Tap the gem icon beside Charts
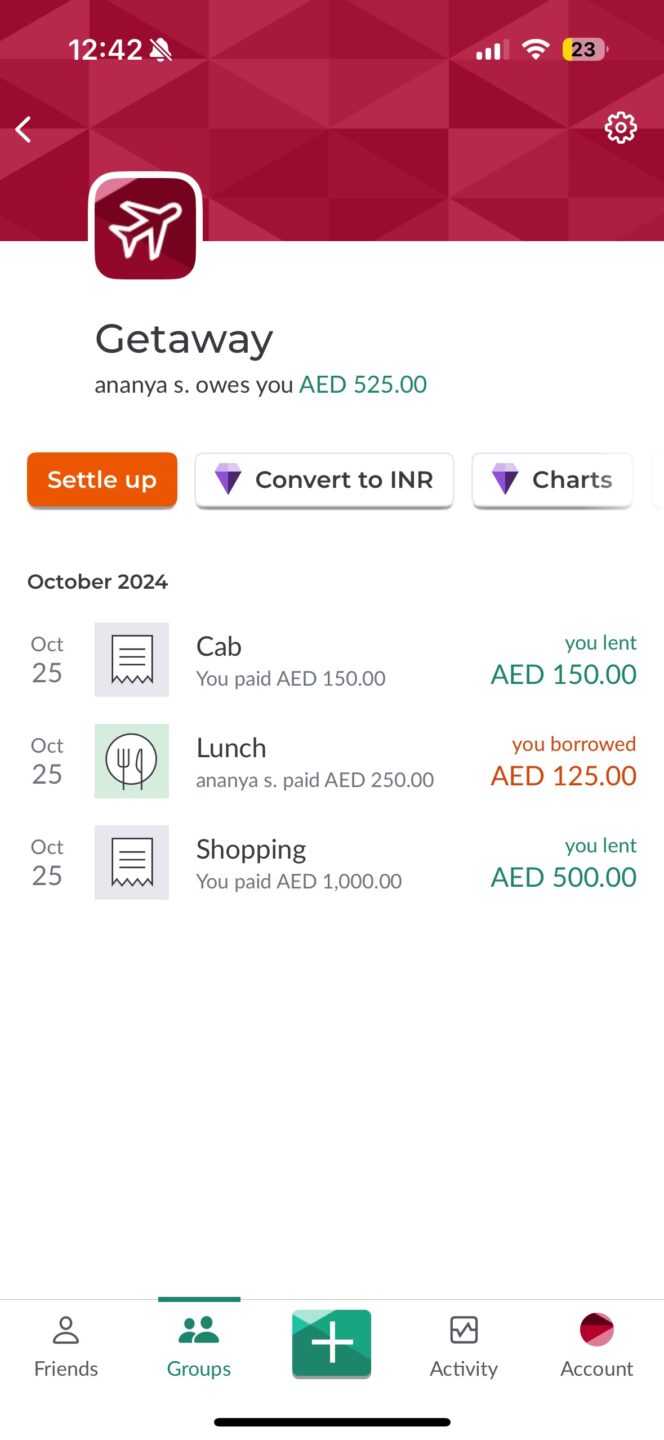 coord(503,480)
